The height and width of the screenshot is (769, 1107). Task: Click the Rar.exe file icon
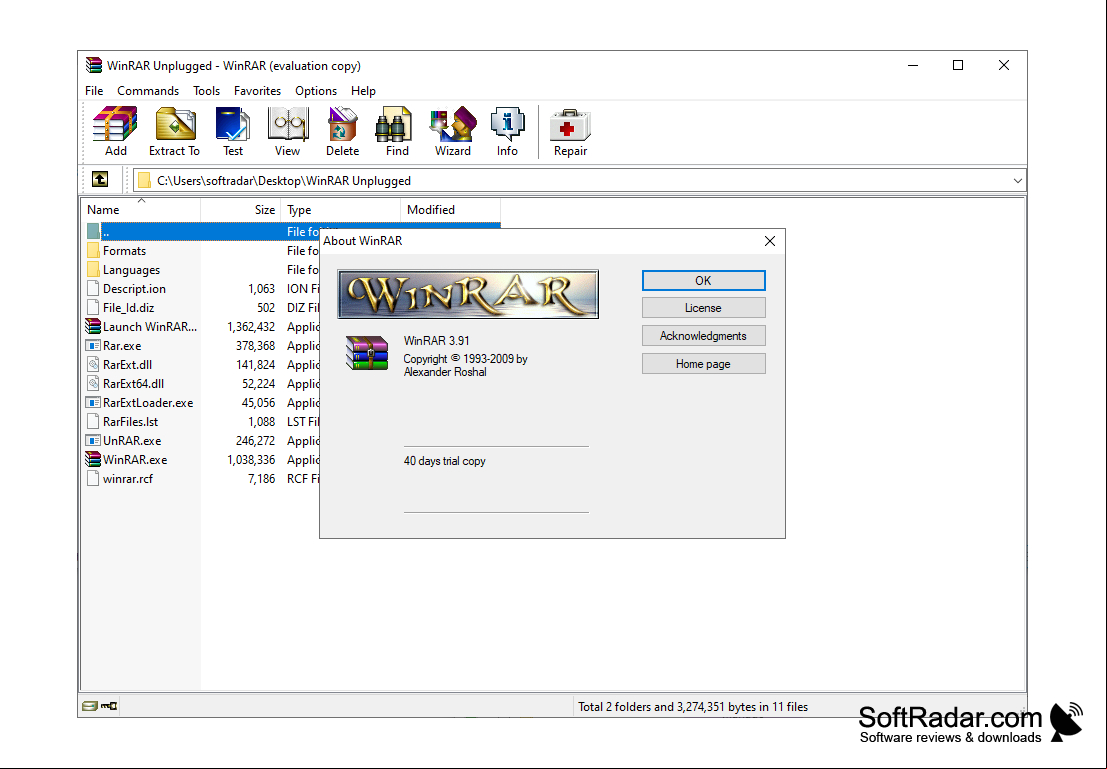(93, 345)
